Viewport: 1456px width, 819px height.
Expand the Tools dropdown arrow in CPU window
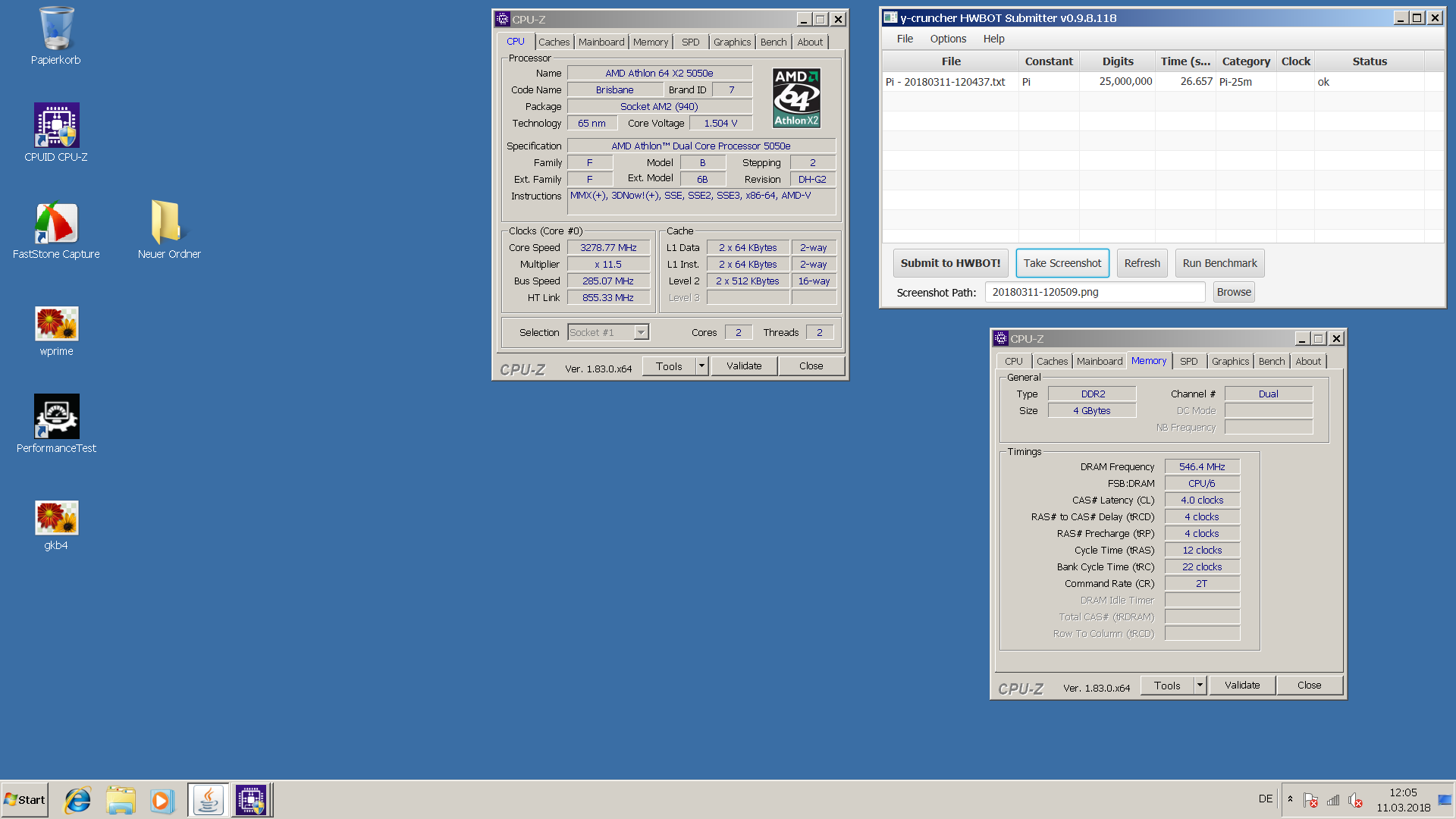[x=701, y=366]
